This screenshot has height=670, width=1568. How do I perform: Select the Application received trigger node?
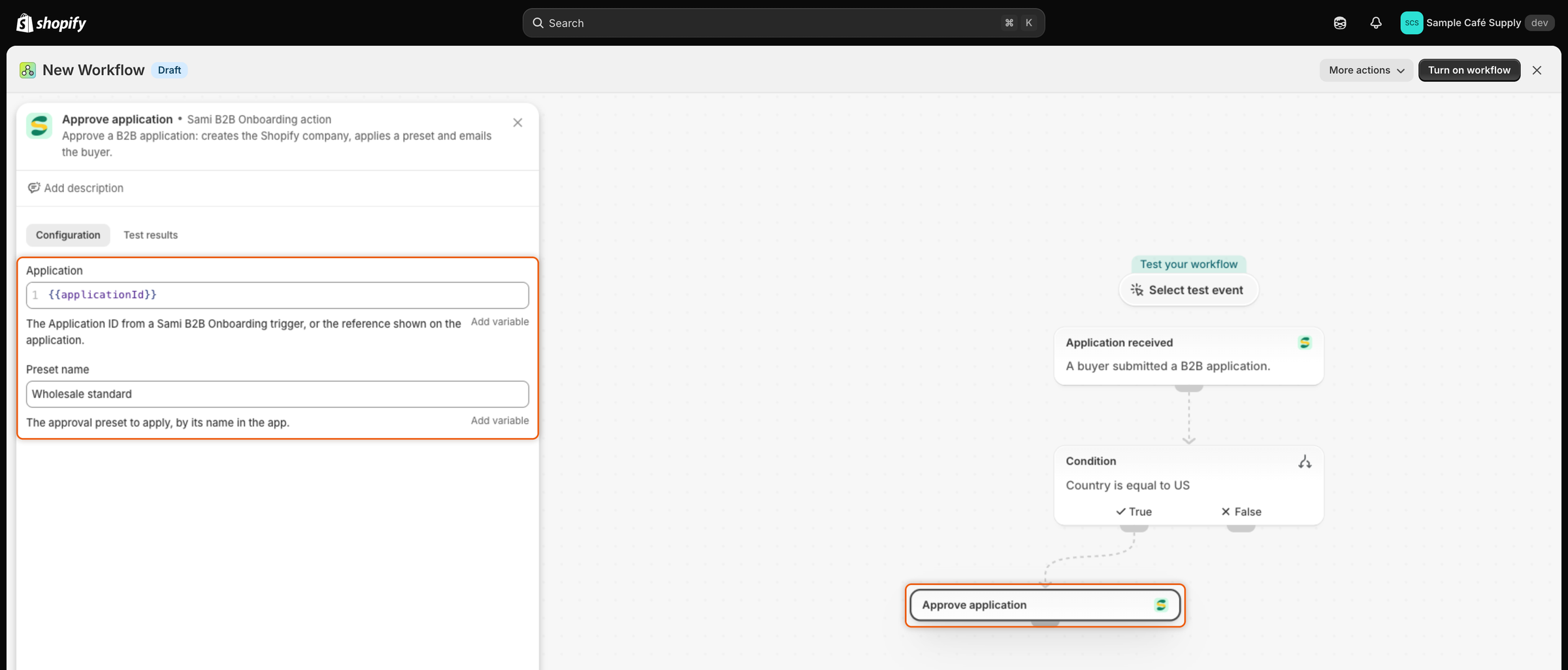1188,356
